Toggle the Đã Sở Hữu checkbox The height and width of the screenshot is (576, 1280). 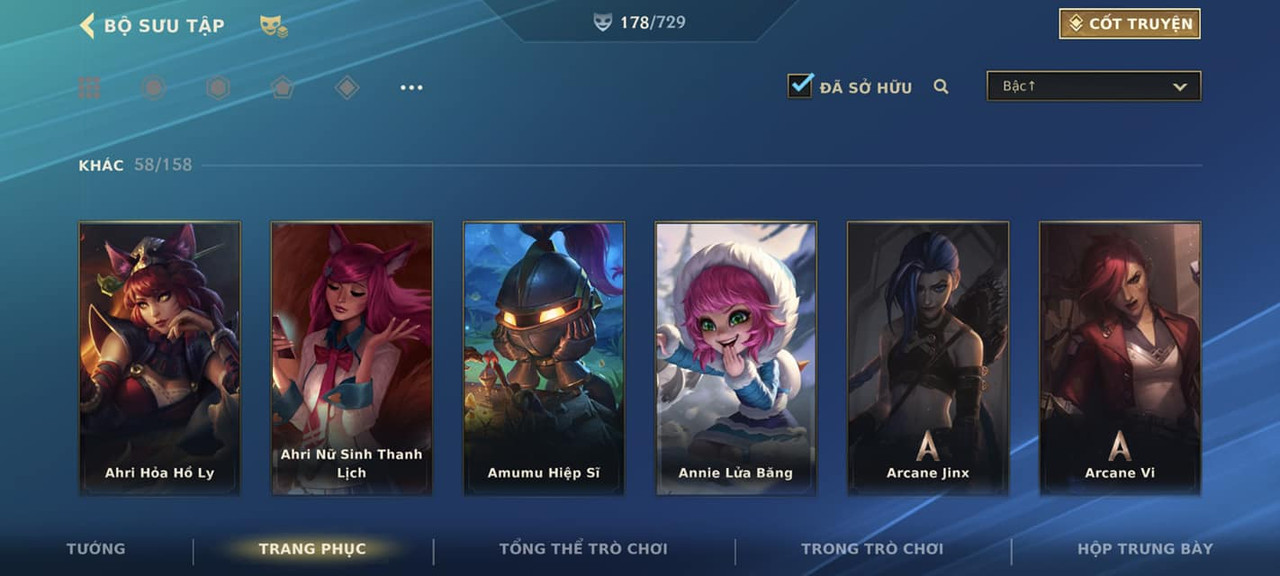[x=800, y=86]
